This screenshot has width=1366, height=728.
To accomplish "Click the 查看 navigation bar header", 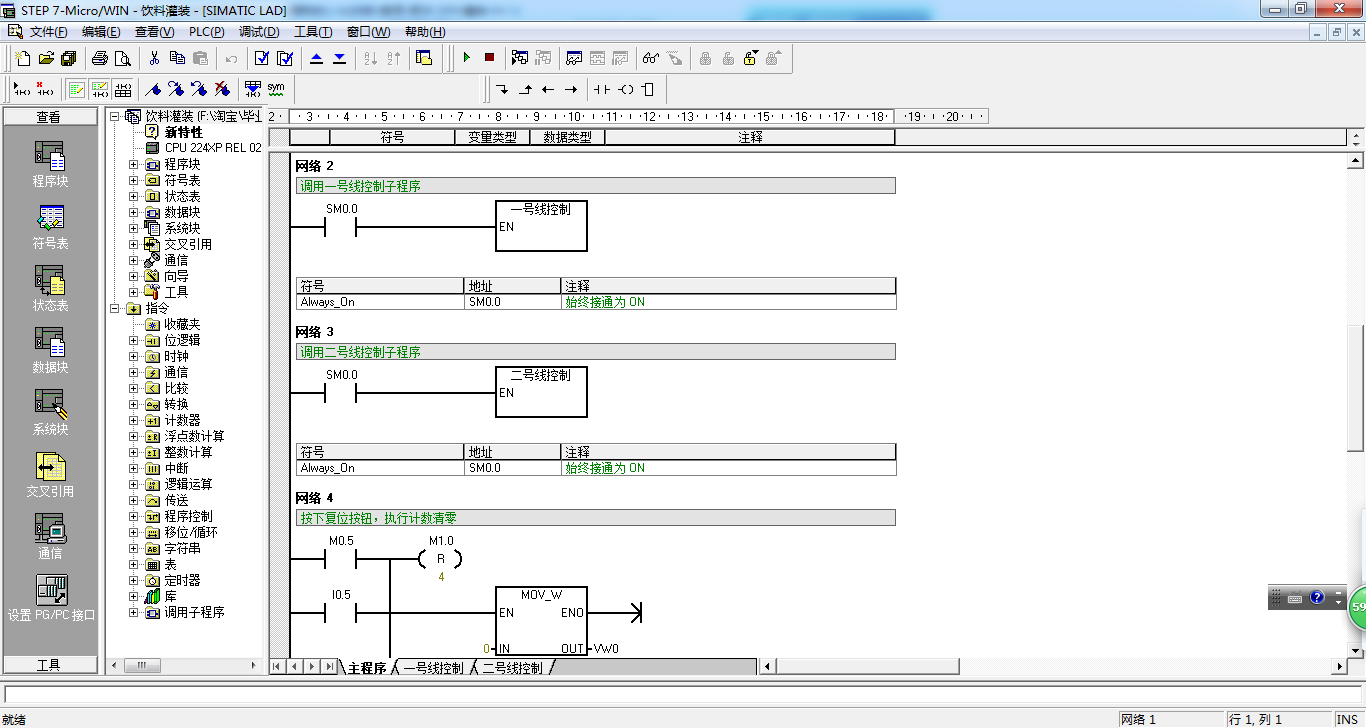I will pyautogui.click(x=50, y=117).
